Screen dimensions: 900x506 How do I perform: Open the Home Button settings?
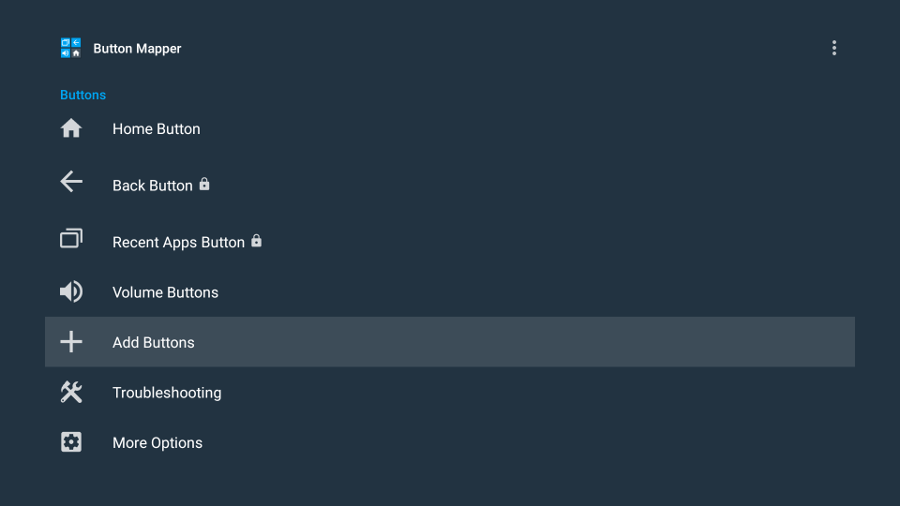pyautogui.click(x=450, y=129)
